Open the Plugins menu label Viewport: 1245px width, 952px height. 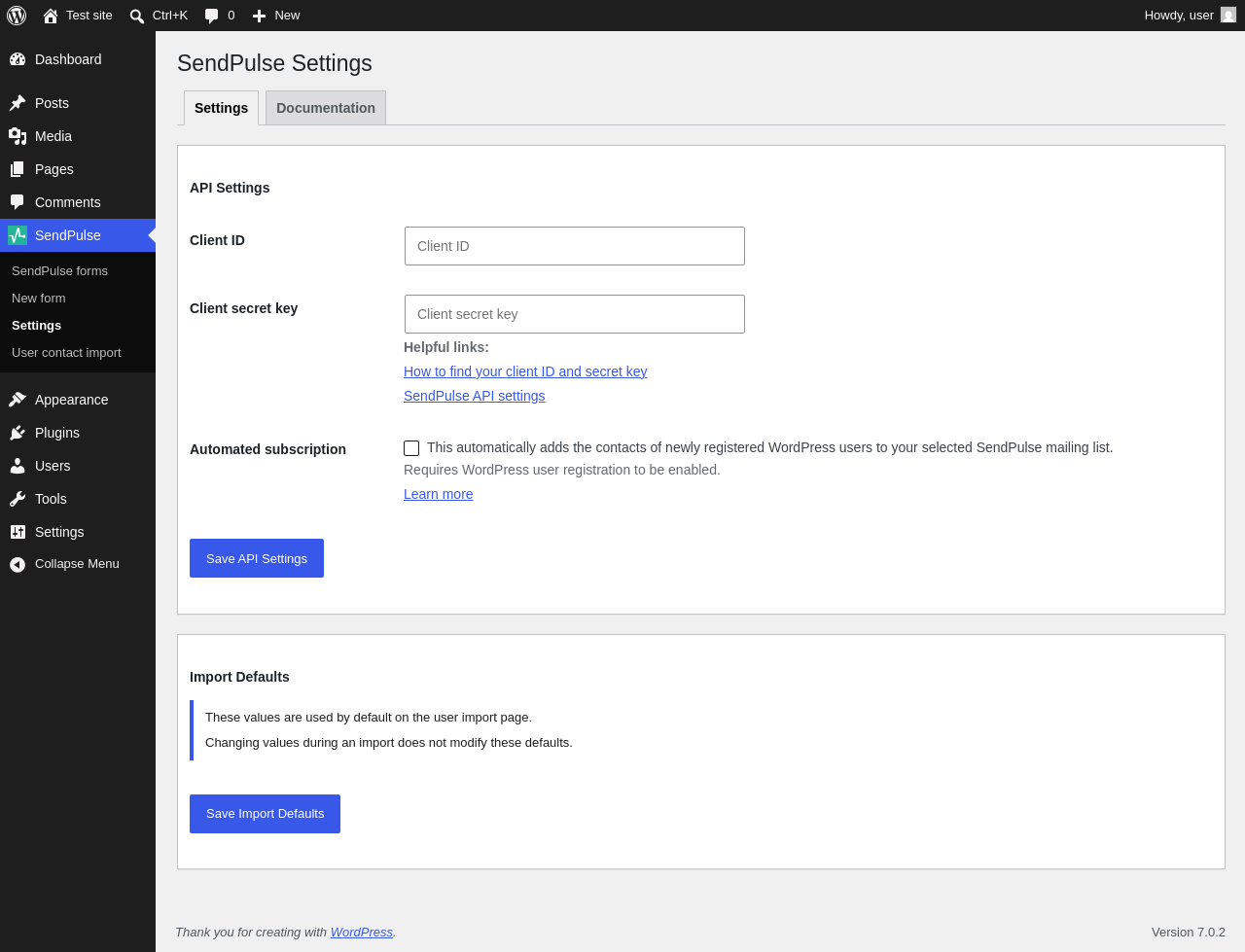pos(57,433)
